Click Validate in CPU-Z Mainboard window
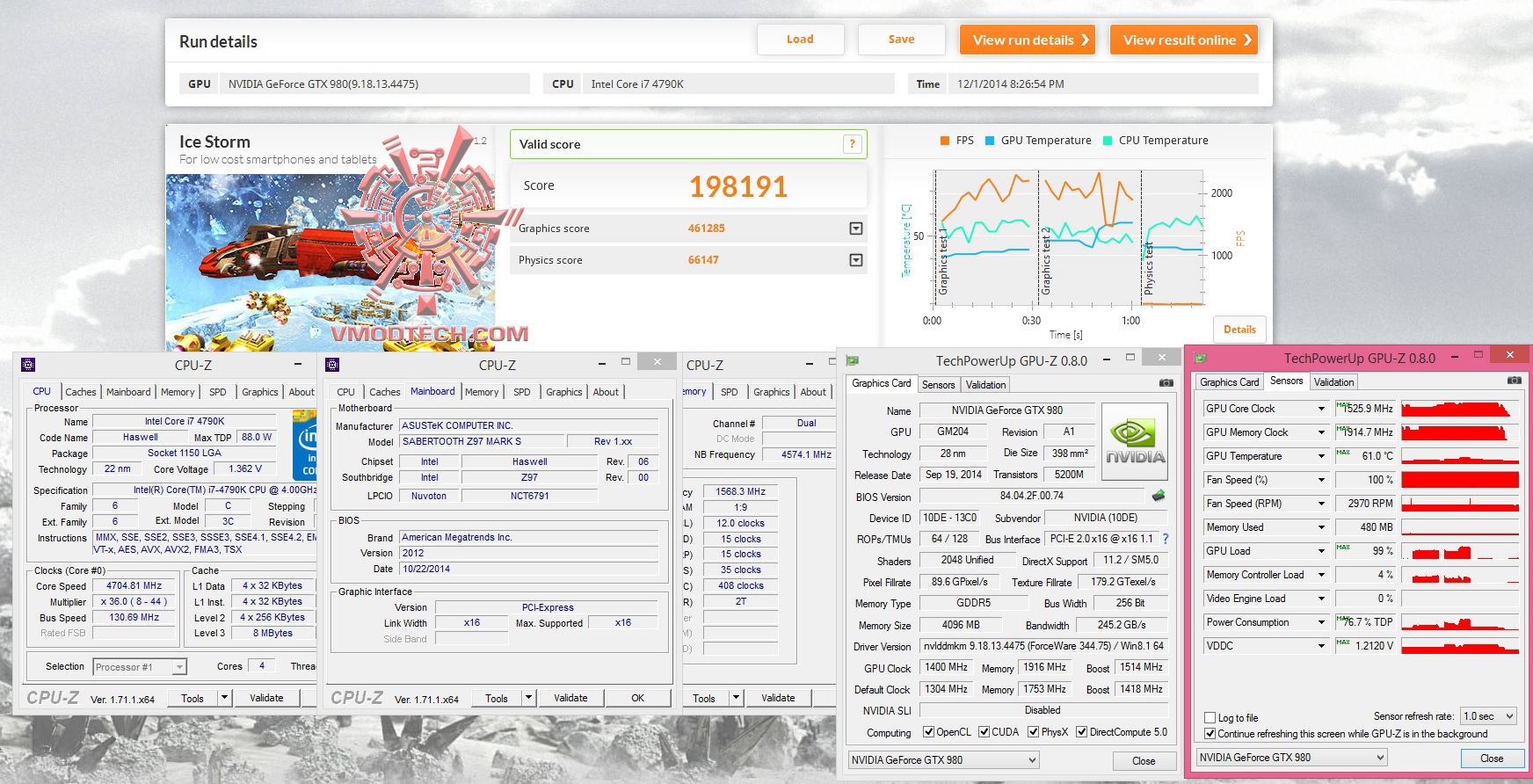Viewport: 1533px width, 784px height. [x=570, y=698]
